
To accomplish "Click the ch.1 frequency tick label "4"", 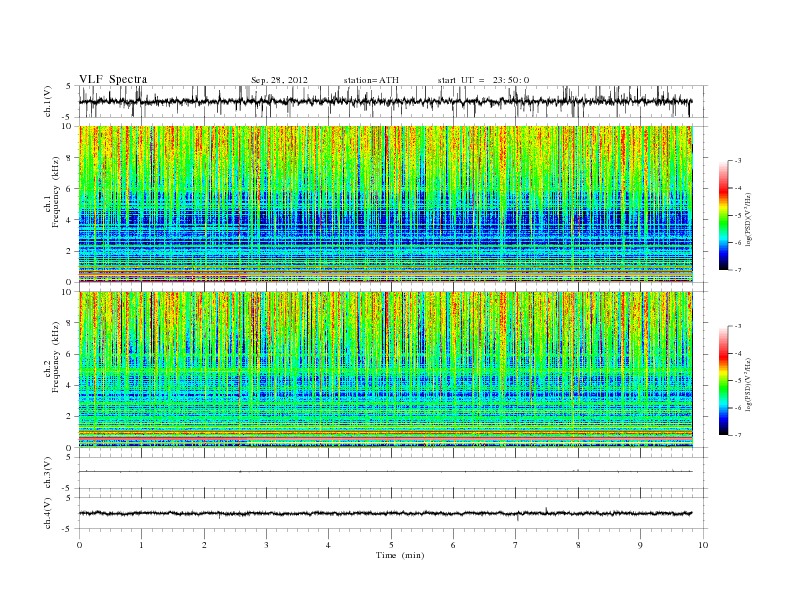I will point(70,220).
